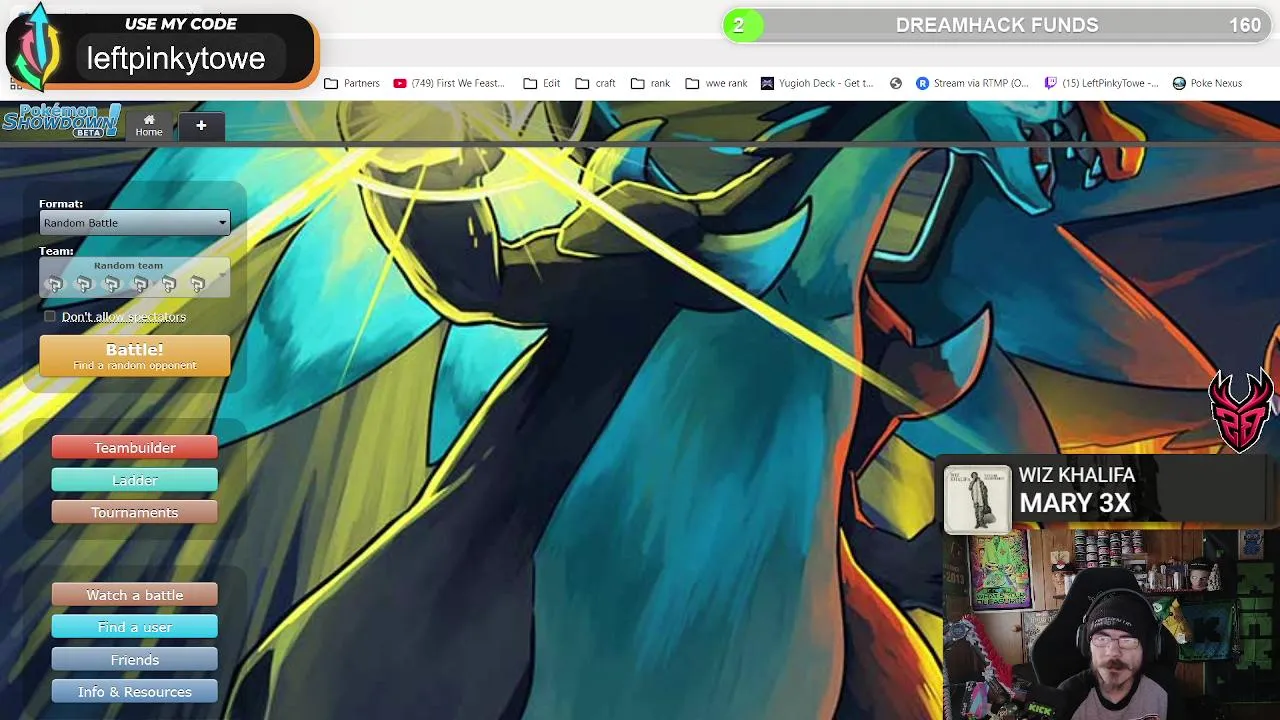Open the Poke Nexus bookmark

[1207, 83]
